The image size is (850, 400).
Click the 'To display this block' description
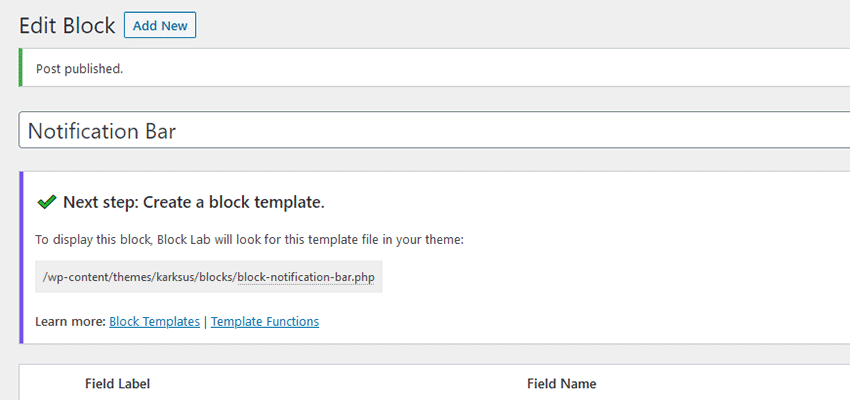pyautogui.click(x=250, y=240)
